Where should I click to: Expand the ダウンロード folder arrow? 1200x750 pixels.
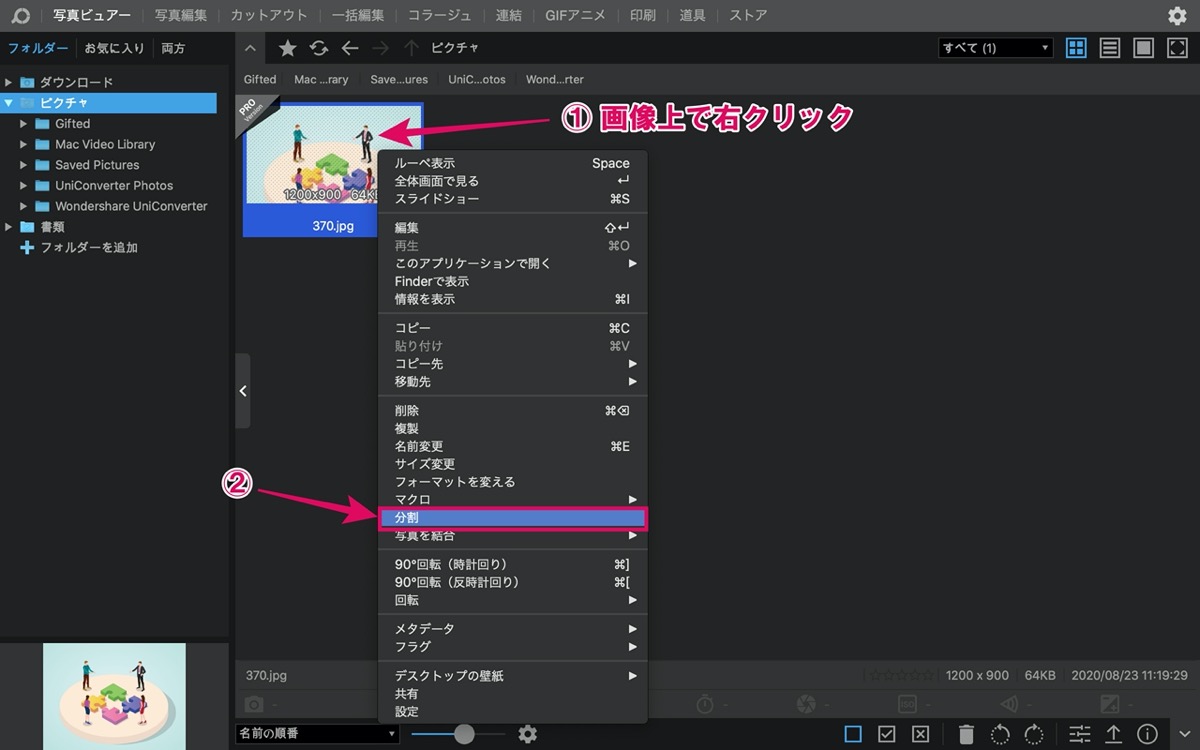tap(8, 82)
